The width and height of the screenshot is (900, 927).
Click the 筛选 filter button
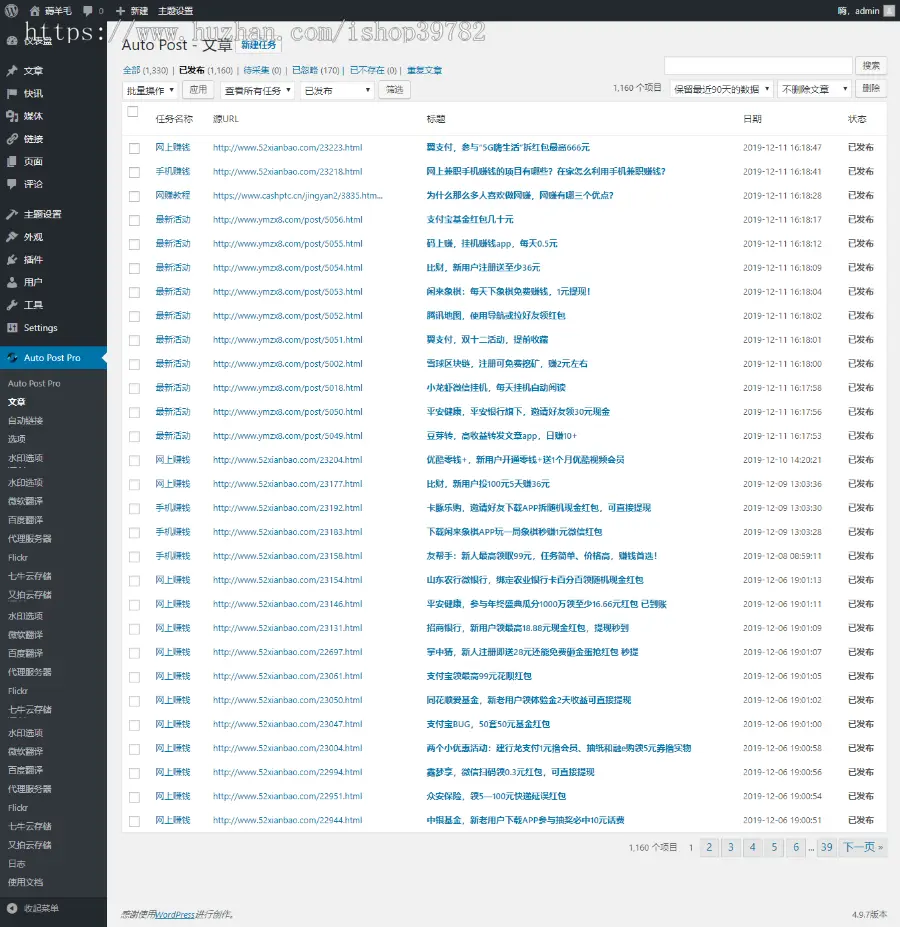click(x=394, y=89)
